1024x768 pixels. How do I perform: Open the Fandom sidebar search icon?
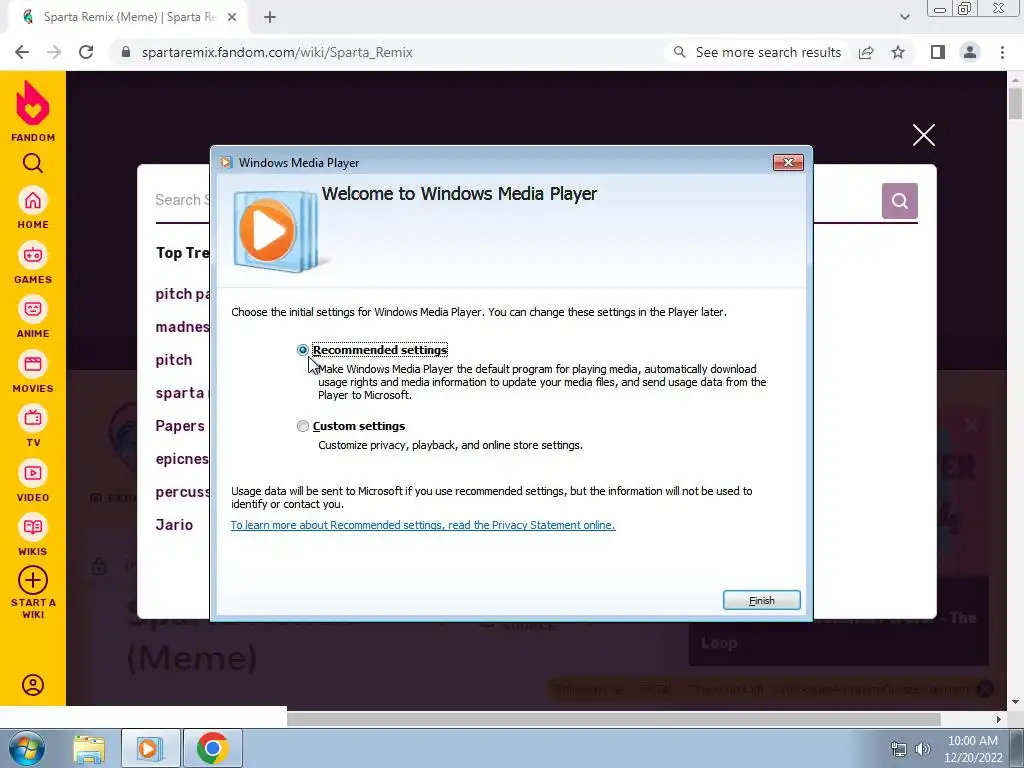(33, 163)
